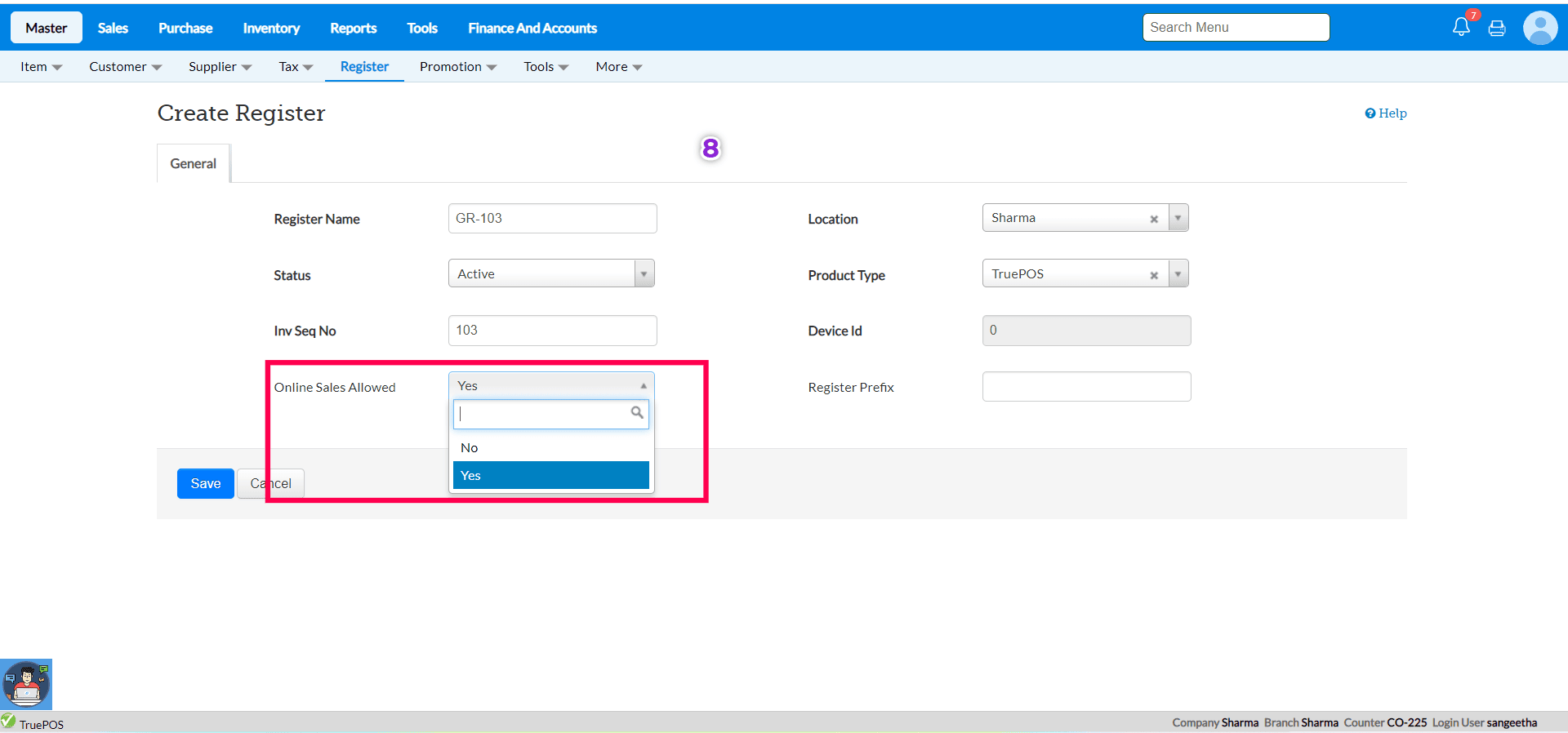Click the TruePOS status checkmark icon
This screenshot has width=1568, height=733.
(8, 721)
